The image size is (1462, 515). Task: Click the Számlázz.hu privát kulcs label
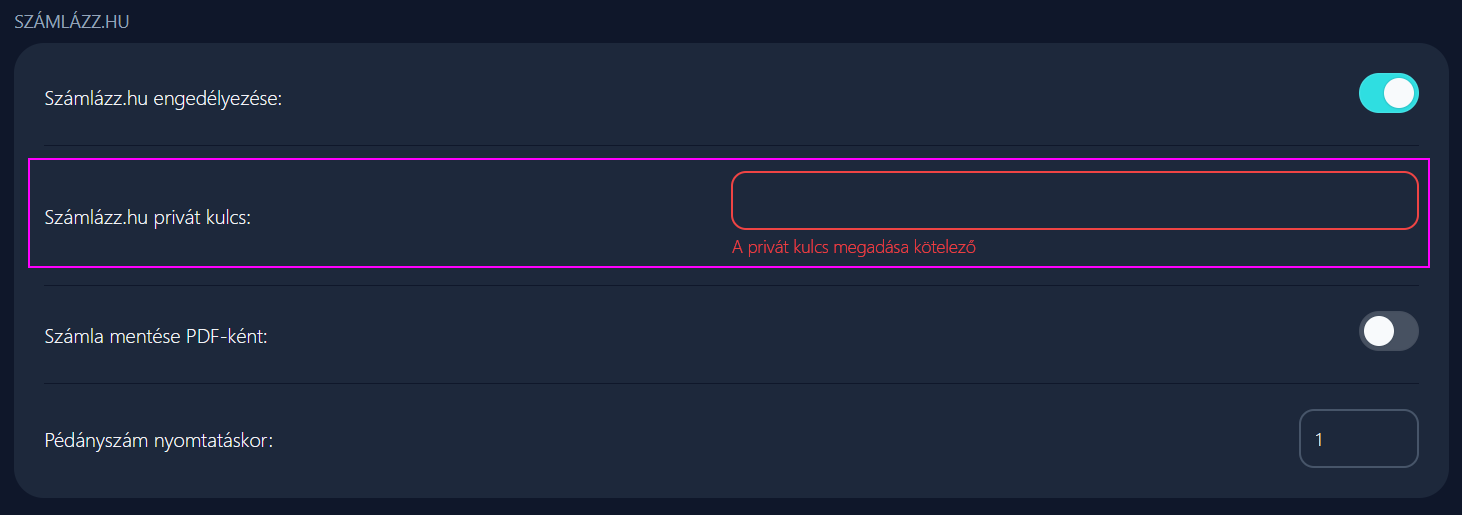click(148, 216)
